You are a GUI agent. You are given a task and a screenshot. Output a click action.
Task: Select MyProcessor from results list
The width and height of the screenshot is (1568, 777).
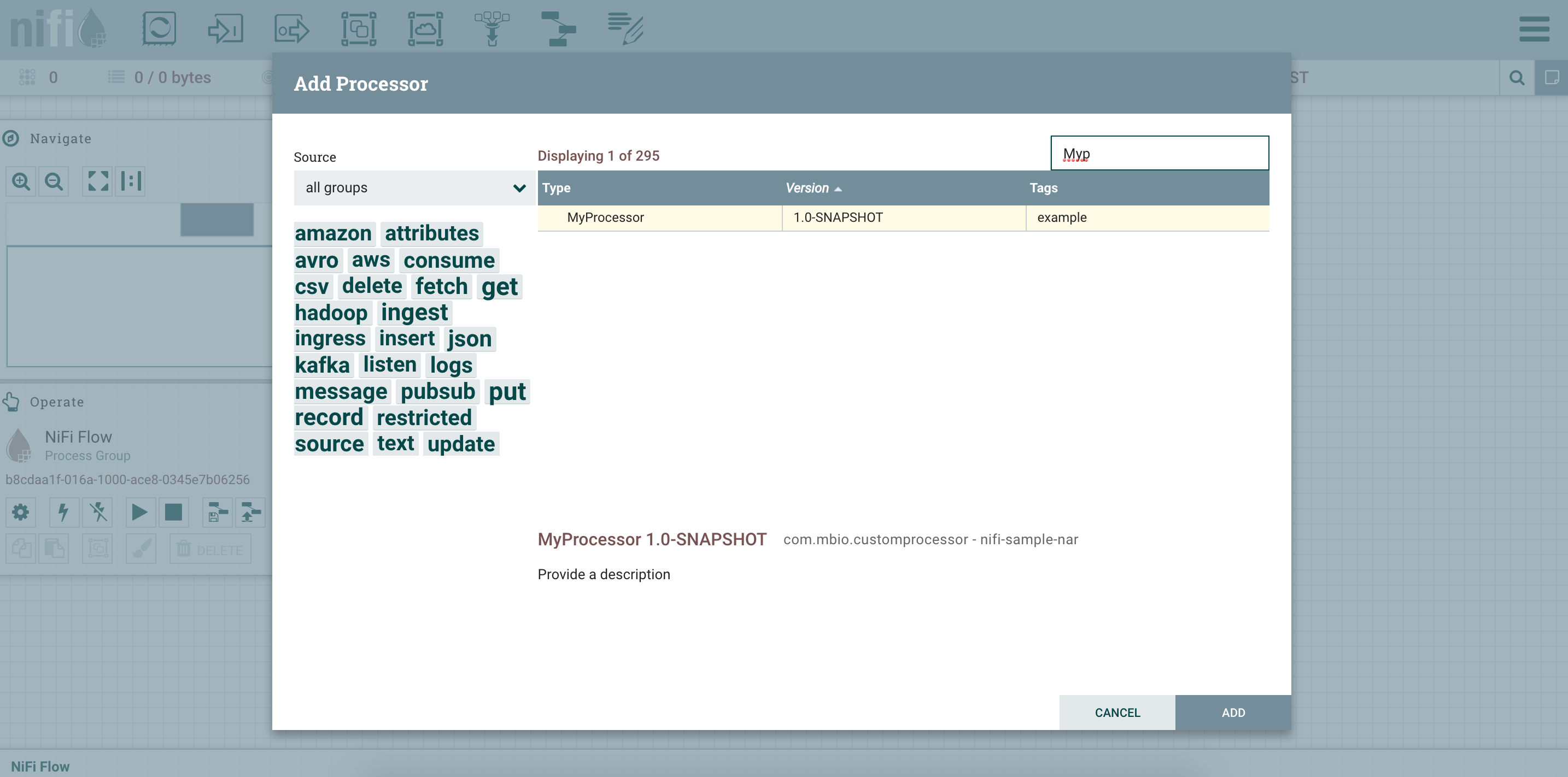pos(604,217)
